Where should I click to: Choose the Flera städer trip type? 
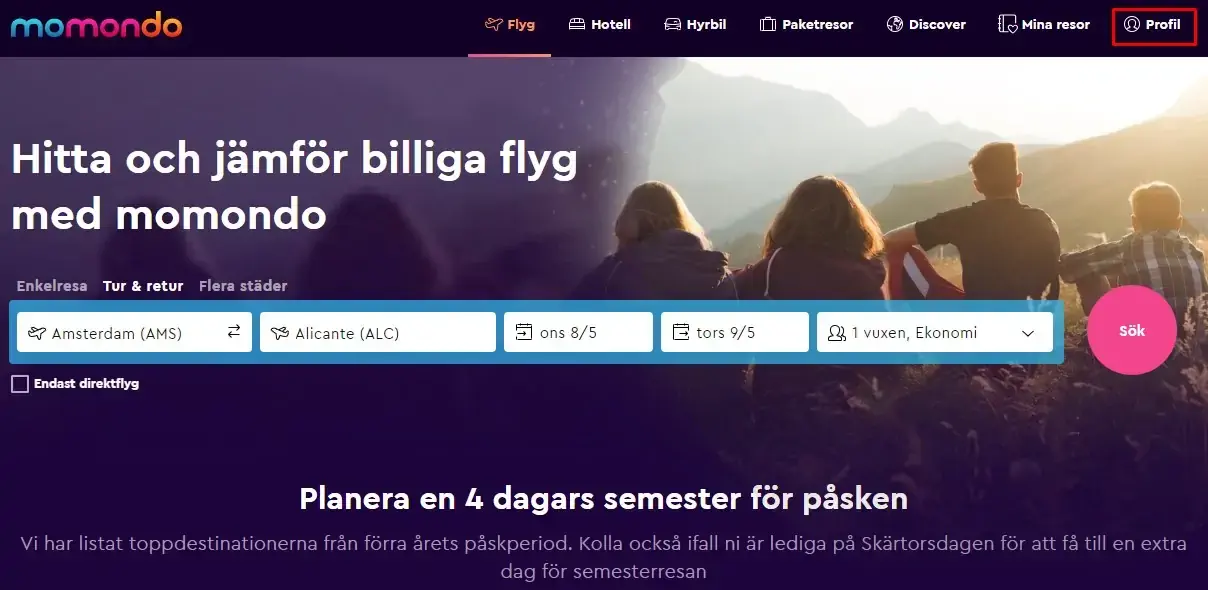[x=243, y=286]
